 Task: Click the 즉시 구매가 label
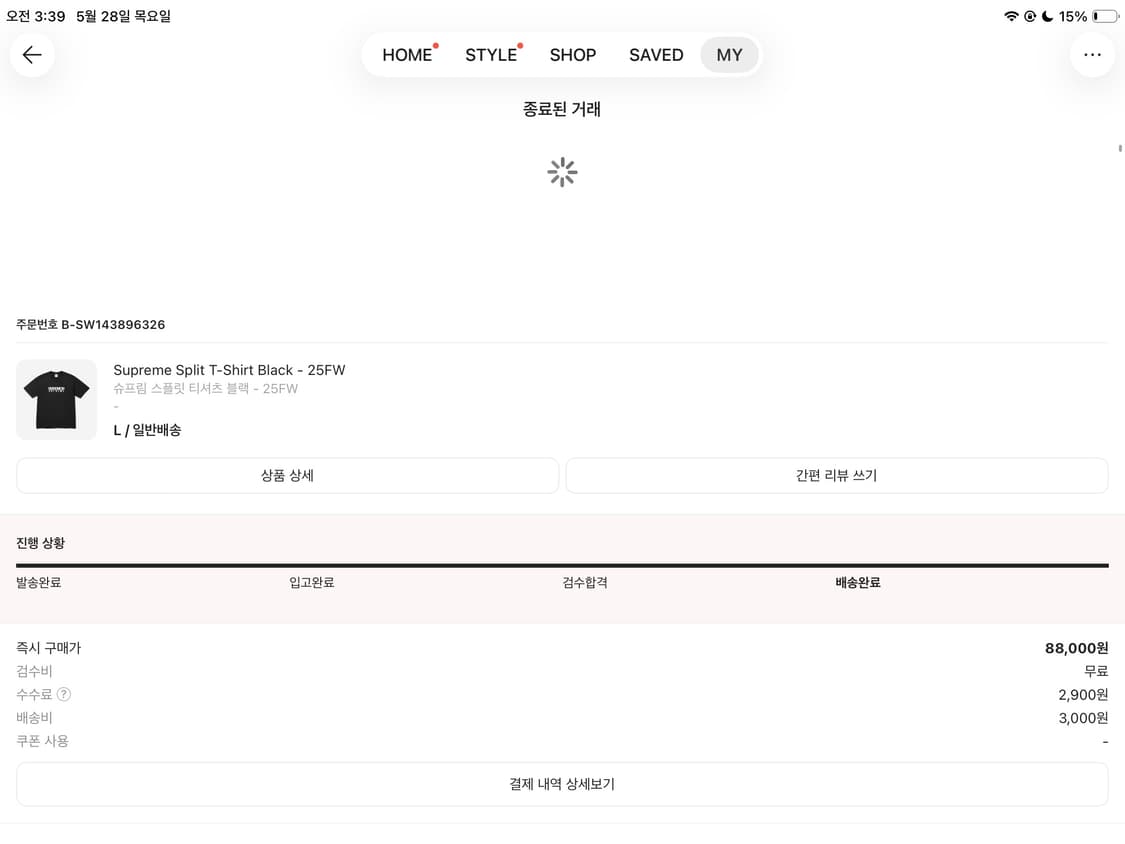pos(49,648)
